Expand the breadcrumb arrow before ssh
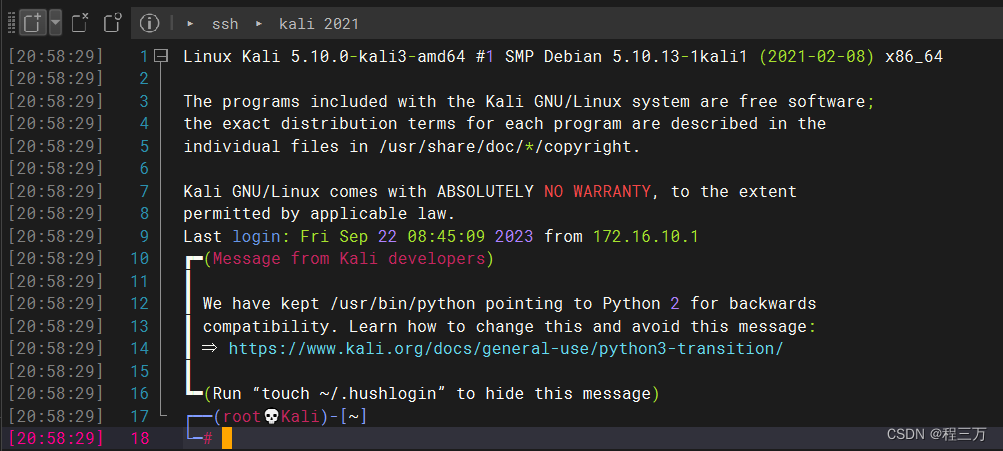This screenshot has width=1003, height=451. (190, 24)
